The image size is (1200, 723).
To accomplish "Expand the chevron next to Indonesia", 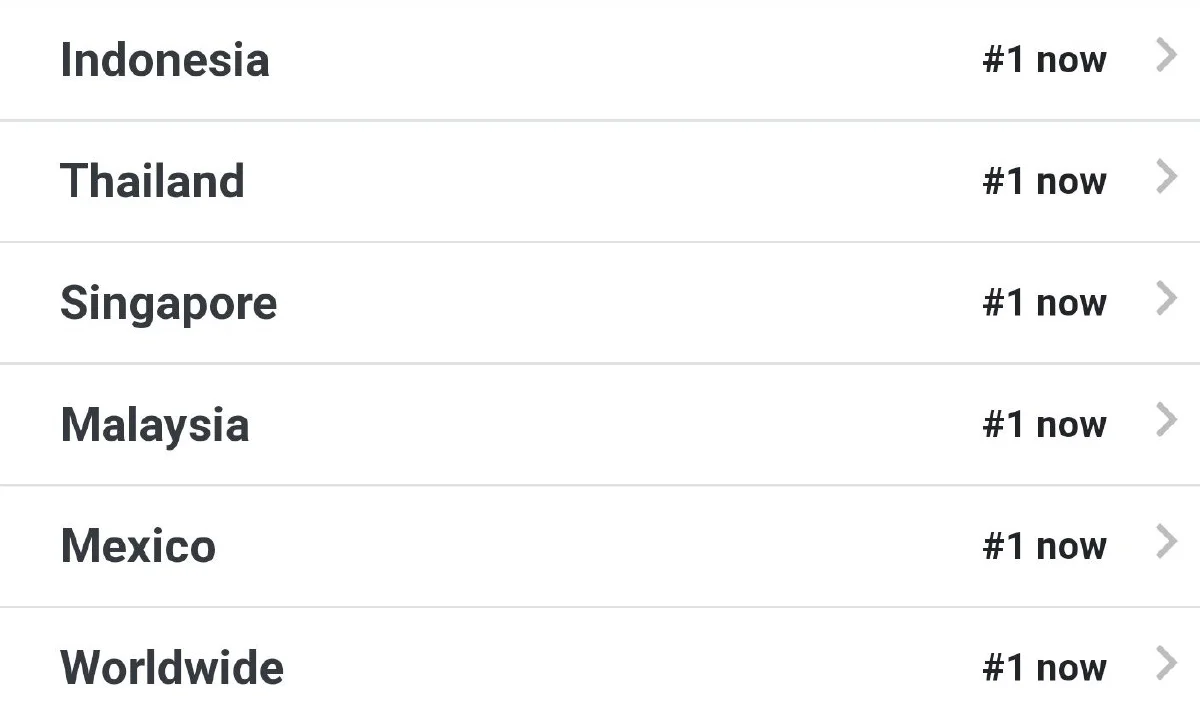I will (x=1166, y=56).
